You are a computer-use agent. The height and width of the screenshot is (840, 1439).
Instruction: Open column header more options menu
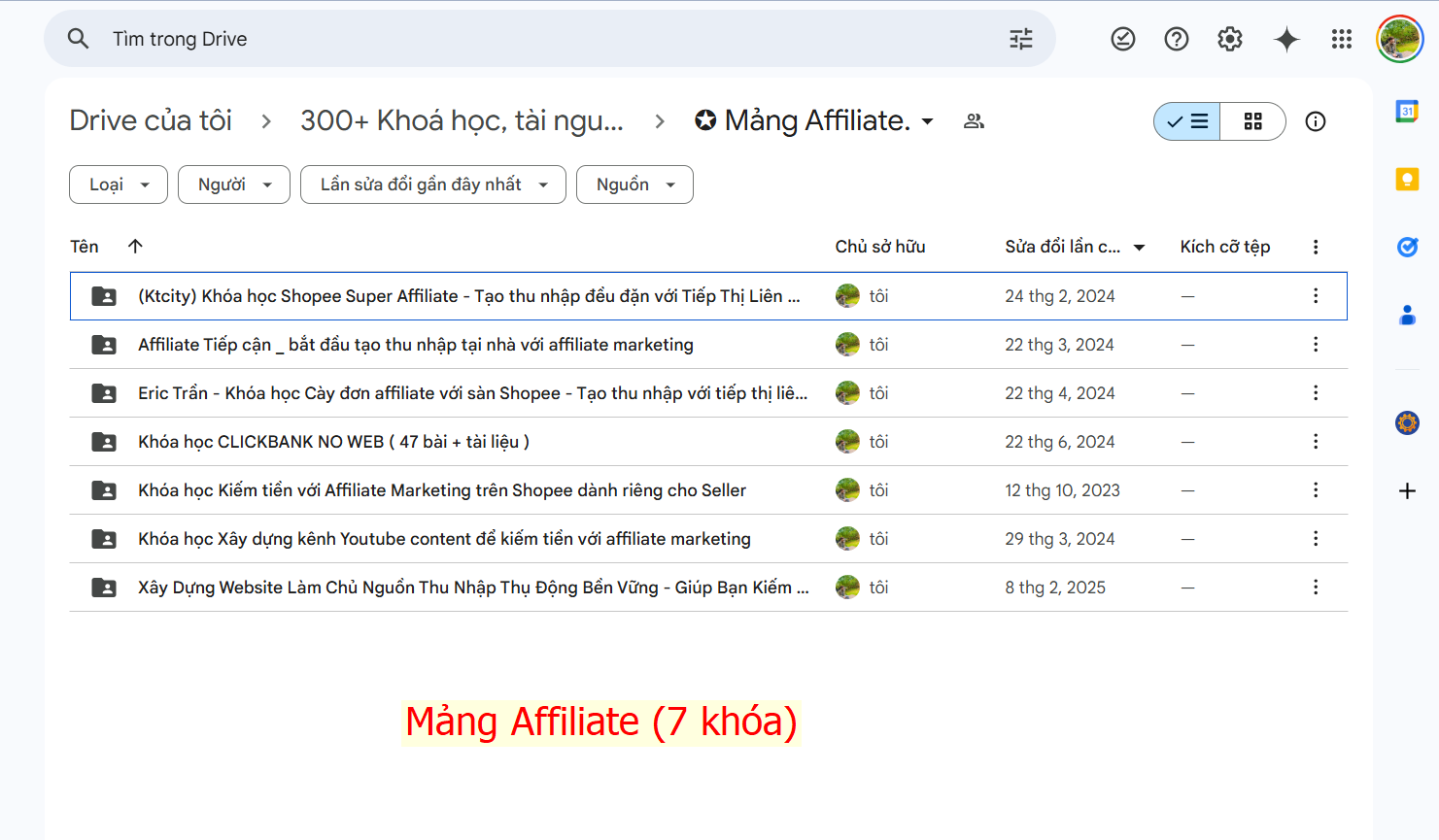pos(1316,247)
